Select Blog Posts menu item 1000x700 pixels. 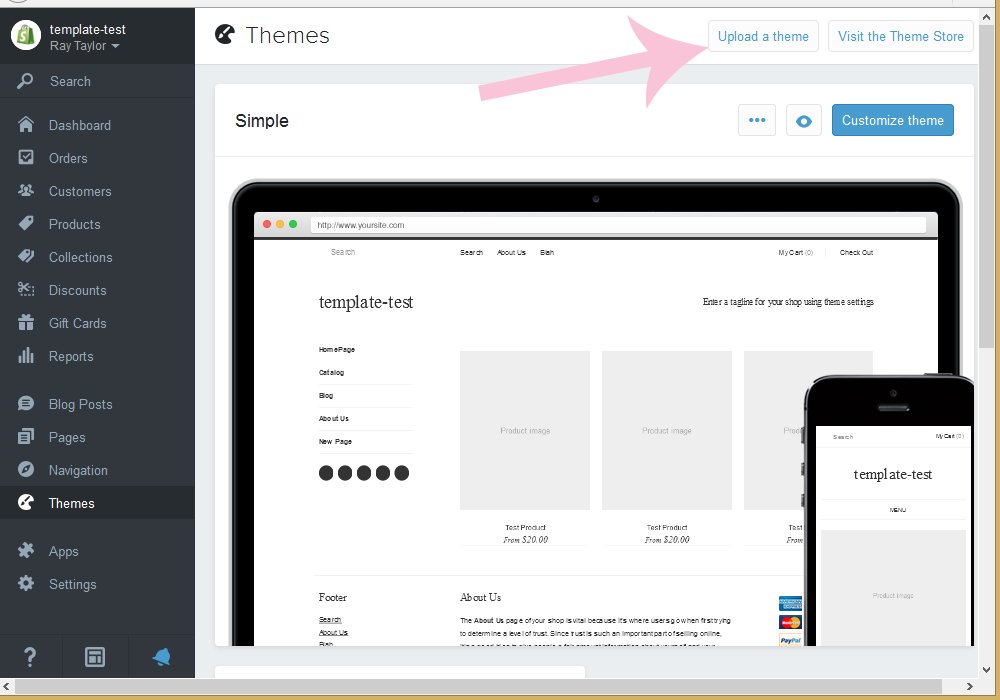97,405
